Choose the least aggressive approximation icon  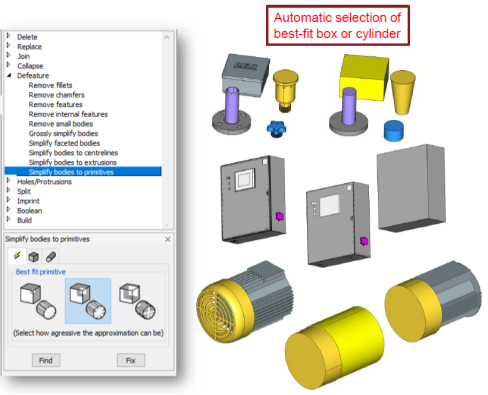(x=38, y=301)
